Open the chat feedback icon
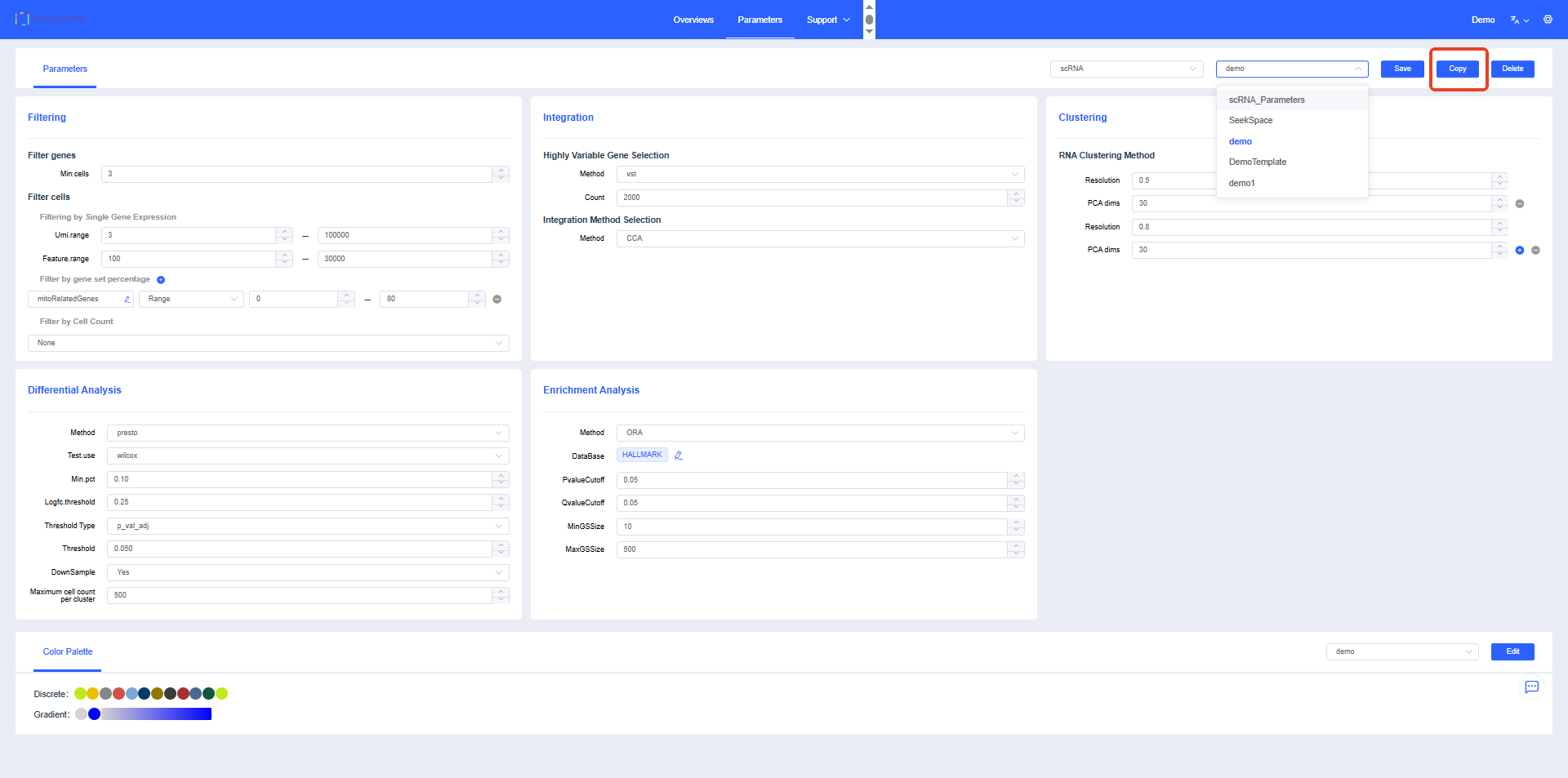The image size is (1568, 778). click(x=1531, y=687)
